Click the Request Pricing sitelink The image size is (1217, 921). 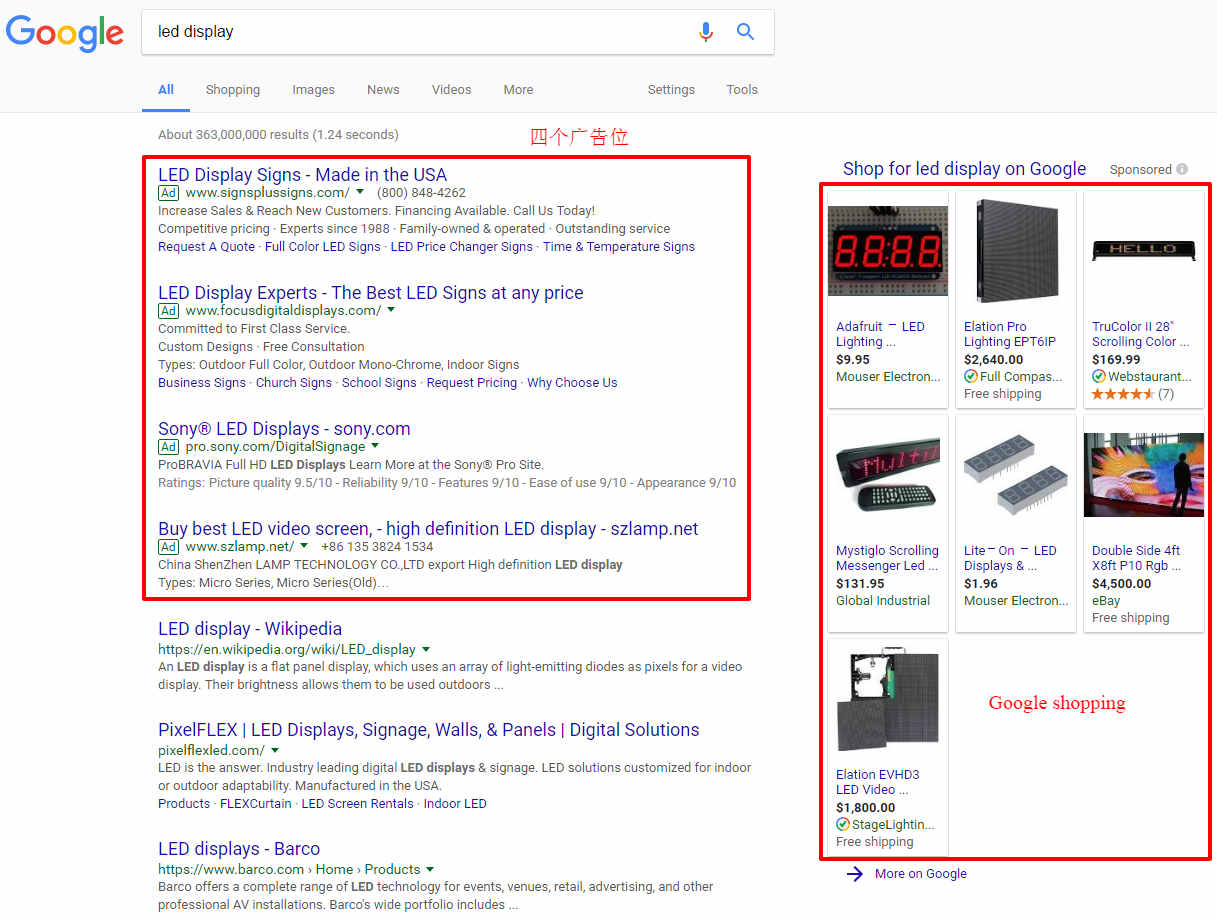click(472, 382)
